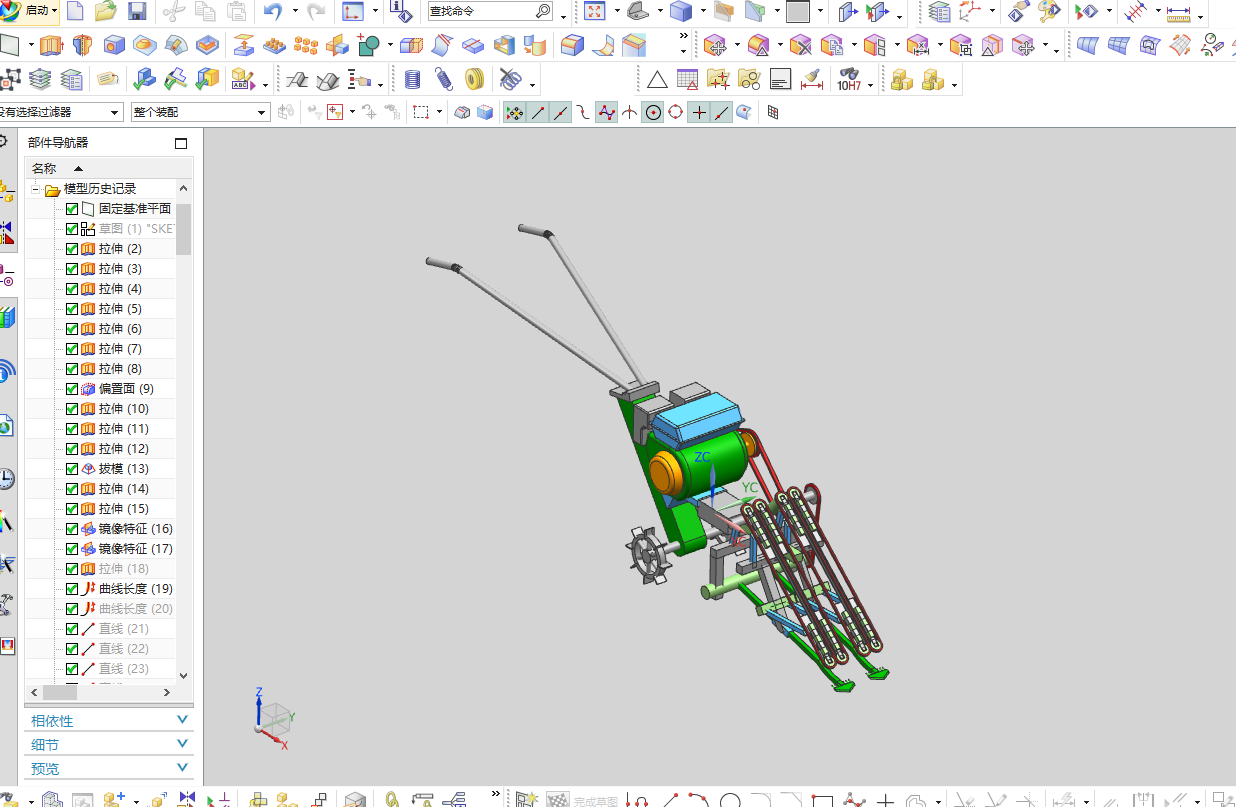Viewport: 1236px width, 807px height.
Task: Click the Unite boolean icon
Action: pyautogui.click(x=370, y=45)
